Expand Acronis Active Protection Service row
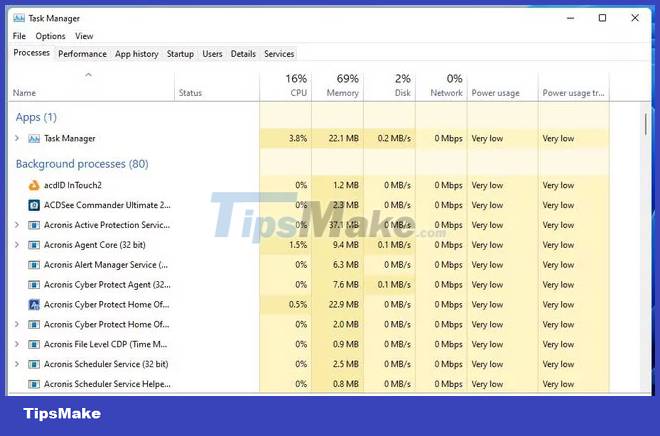The height and width of the screenshot is (436, 660). 17,225
